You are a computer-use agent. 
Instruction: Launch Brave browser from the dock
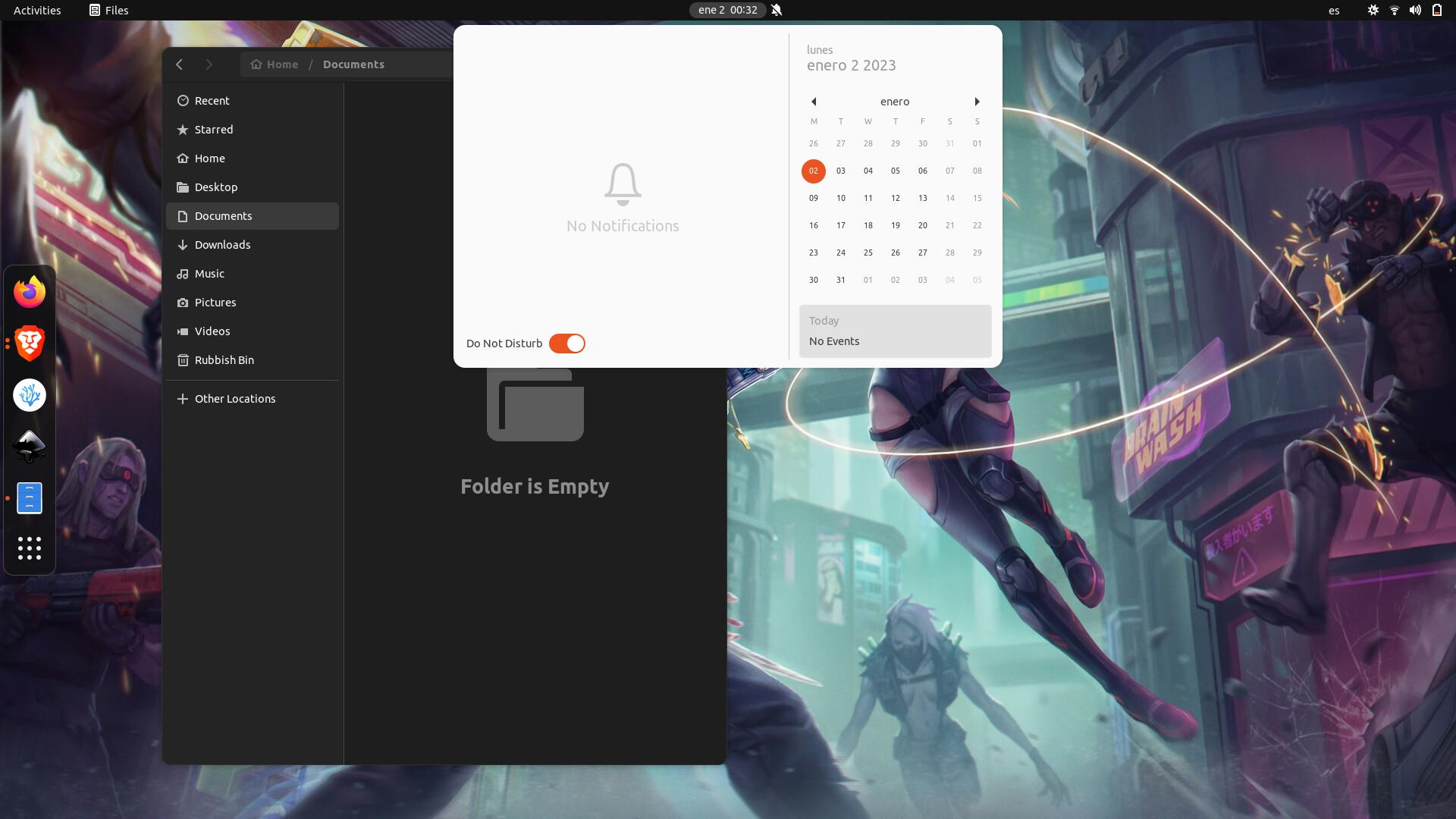coord(30,344)
